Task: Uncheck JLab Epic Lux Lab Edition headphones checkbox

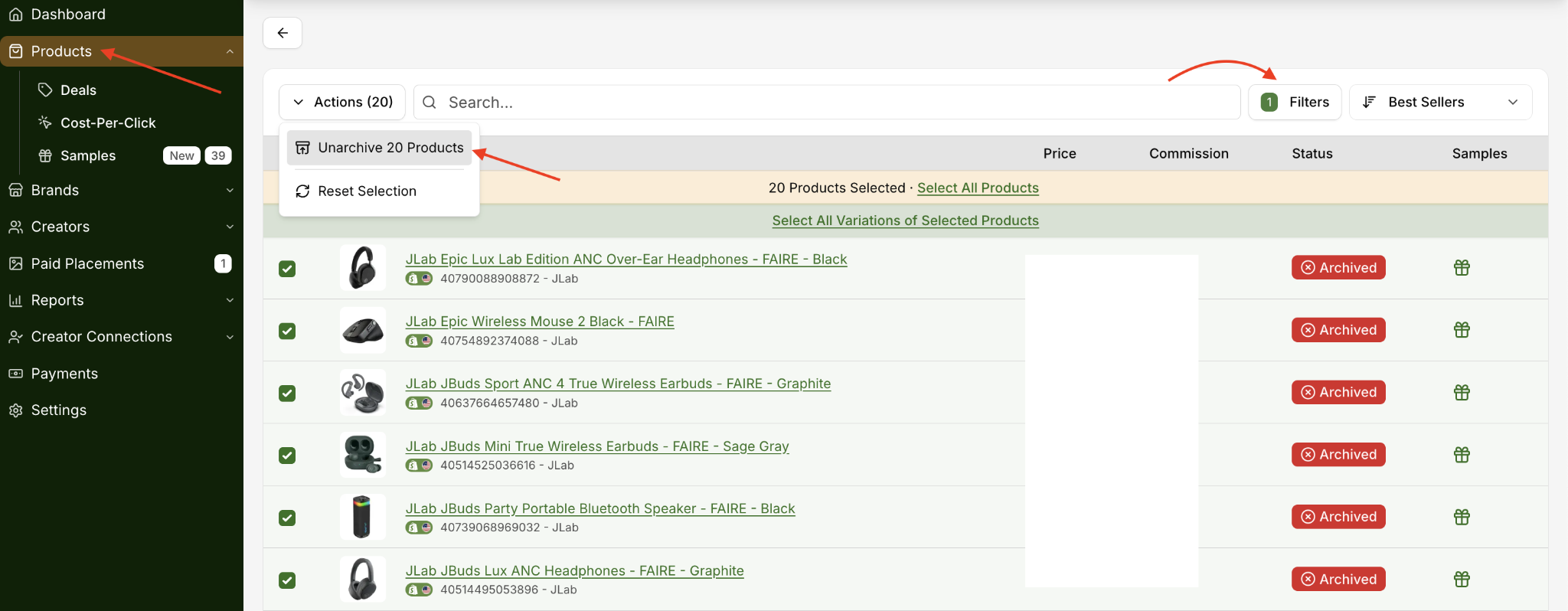Action: [x=287, y=269]
